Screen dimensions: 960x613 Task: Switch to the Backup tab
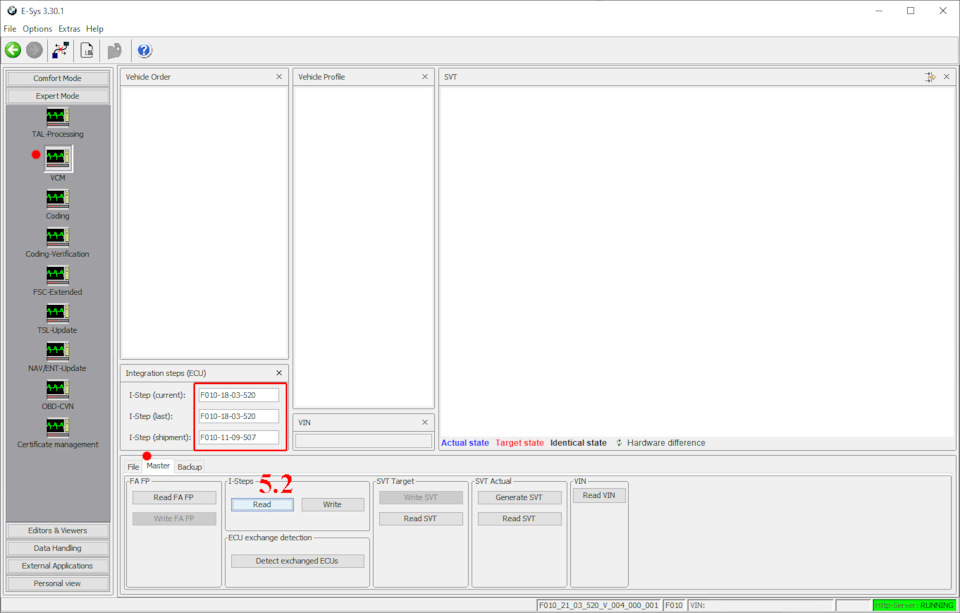coord(189,467)
